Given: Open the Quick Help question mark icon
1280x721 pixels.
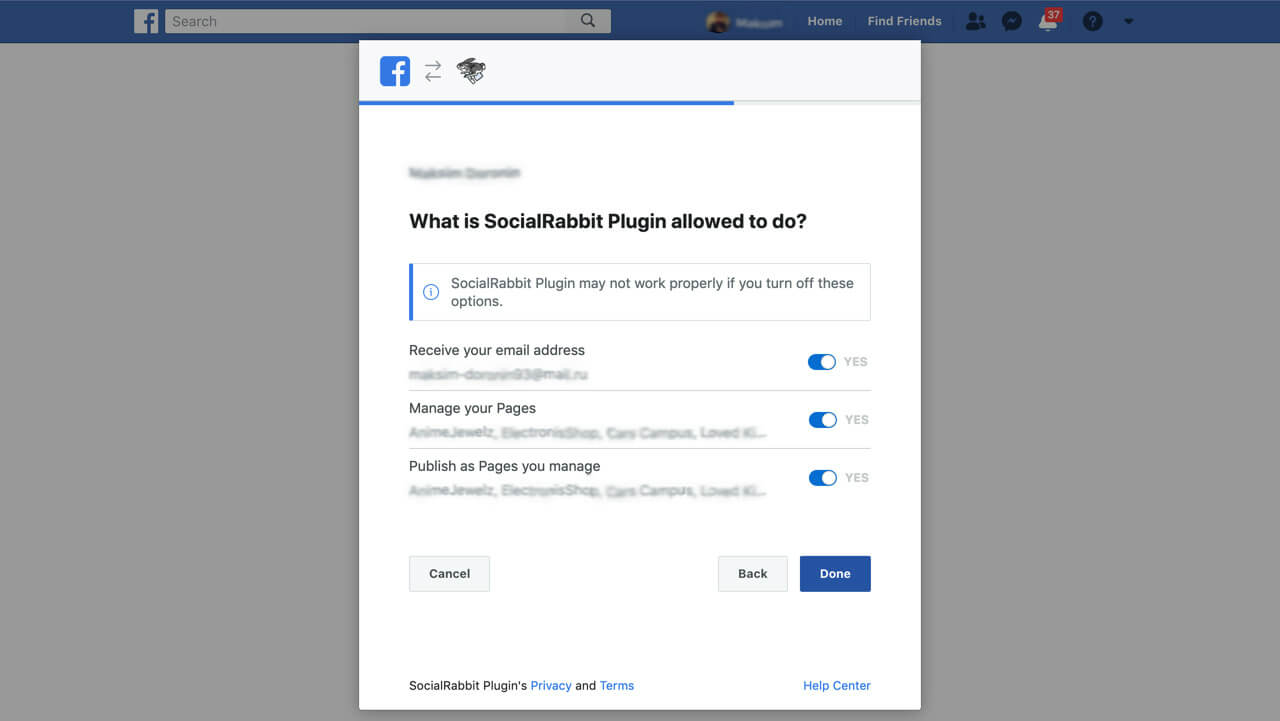Looking at the screenshot, I should [1092, 21].
